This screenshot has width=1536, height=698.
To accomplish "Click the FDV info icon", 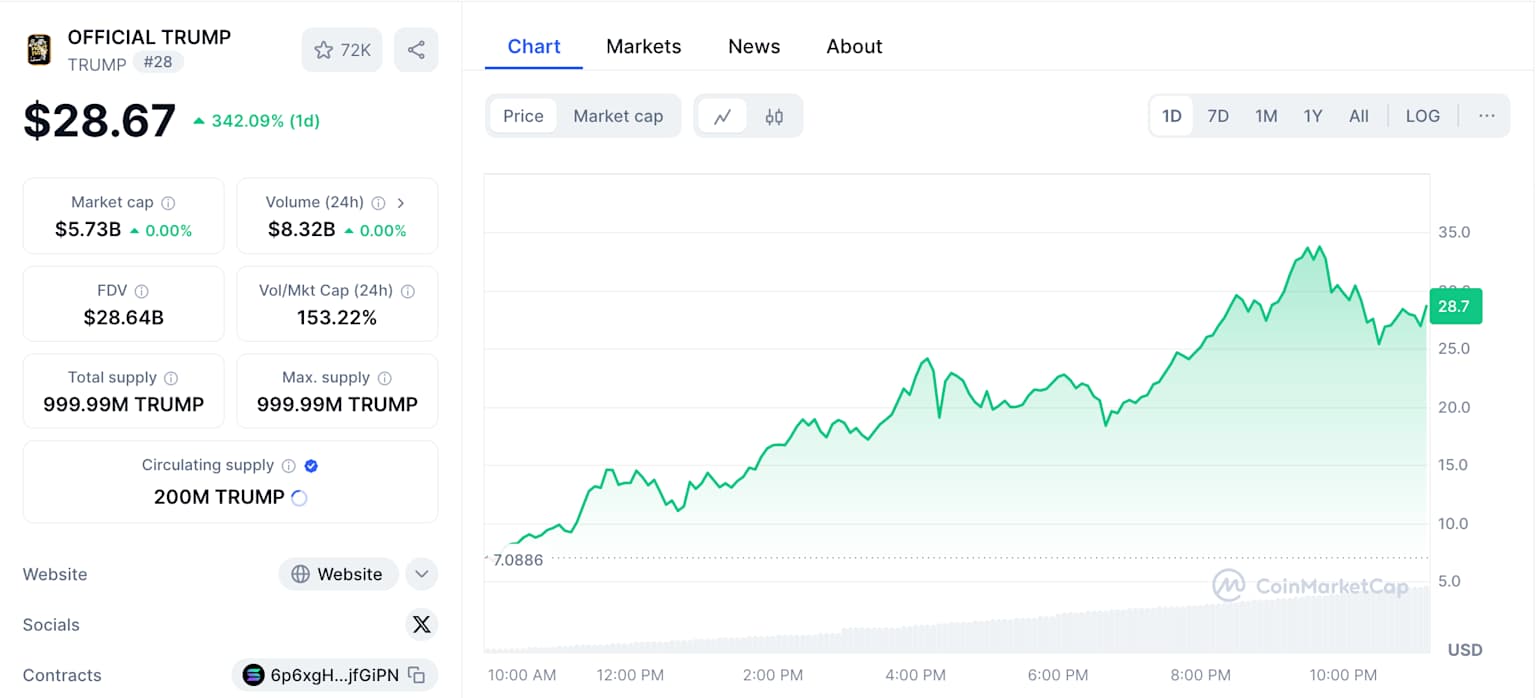I will point(141,291).
